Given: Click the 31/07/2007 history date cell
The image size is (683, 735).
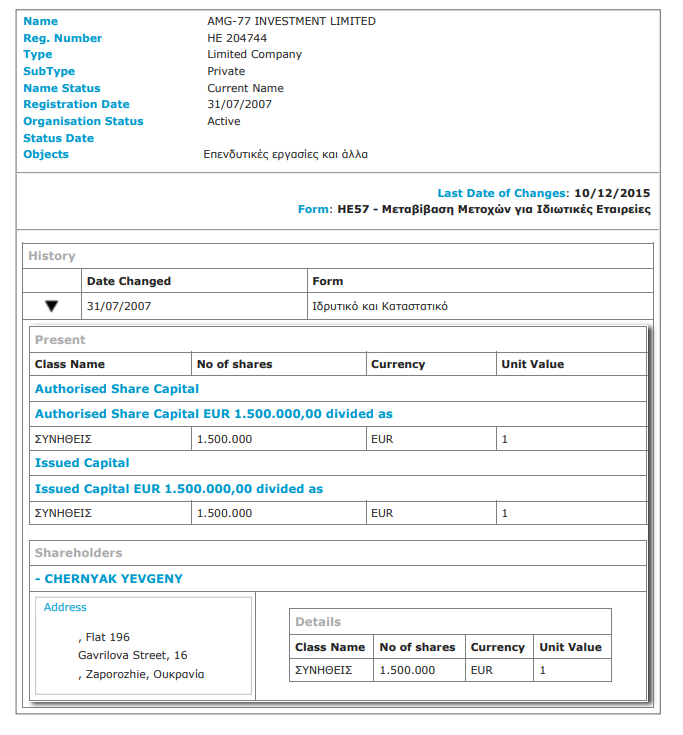Looking at the screenshot, I should tap(119, 306).
